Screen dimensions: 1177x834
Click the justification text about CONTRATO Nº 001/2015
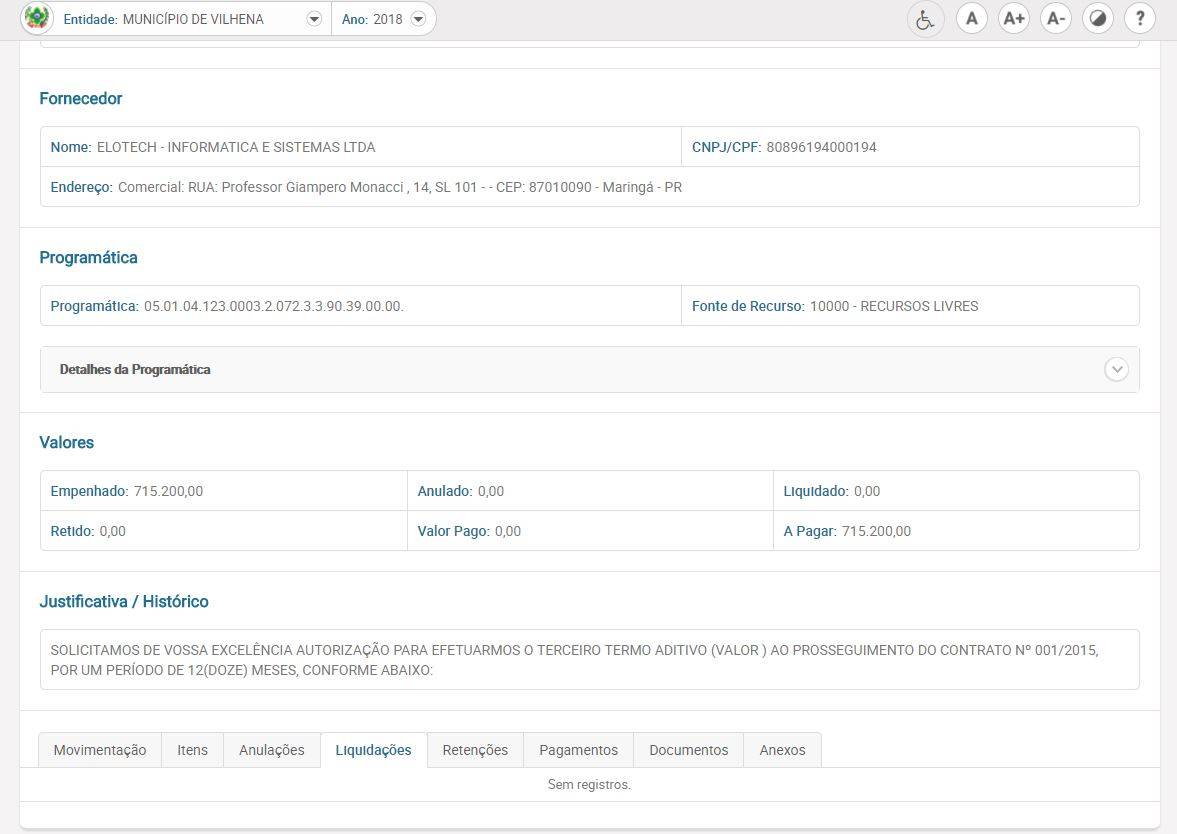pyautogui.click(x=574, y=660)
